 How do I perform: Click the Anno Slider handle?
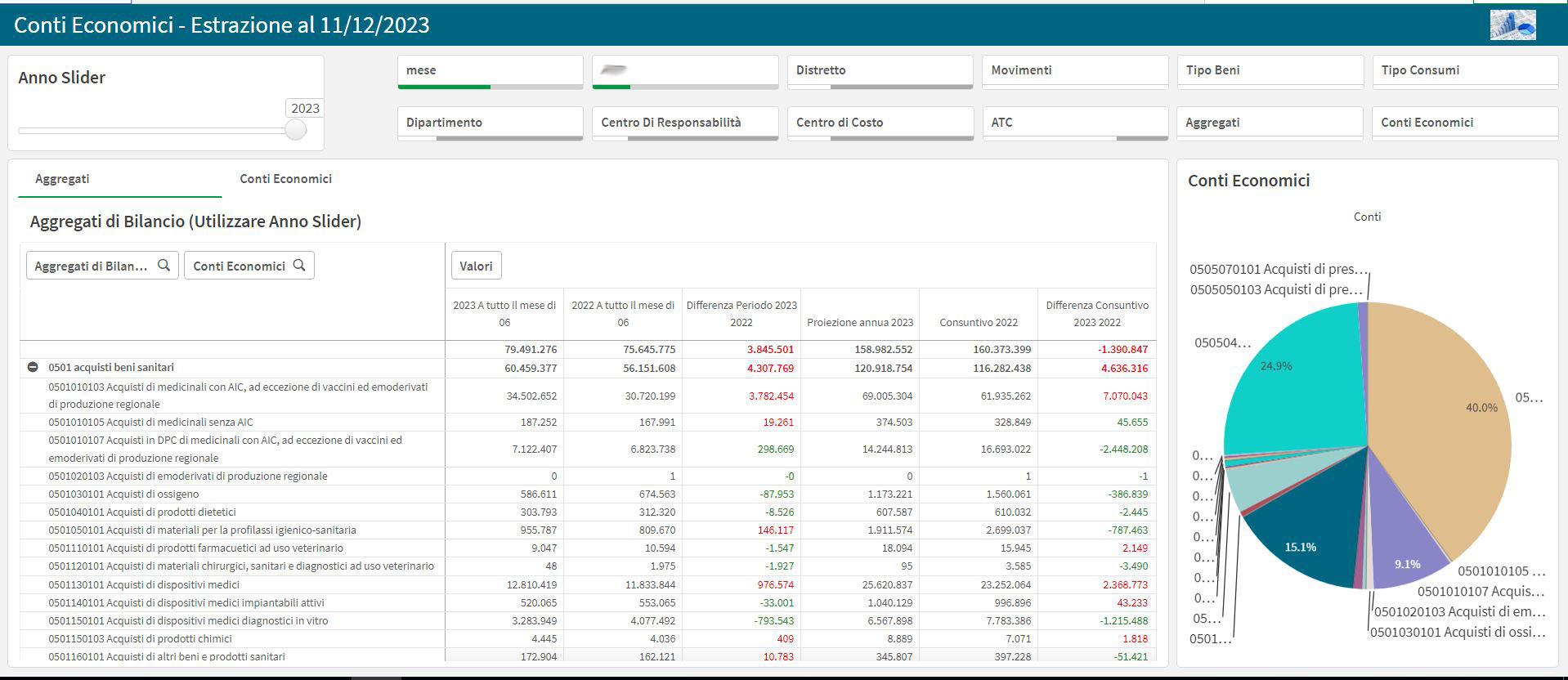[x=296, y=129]
